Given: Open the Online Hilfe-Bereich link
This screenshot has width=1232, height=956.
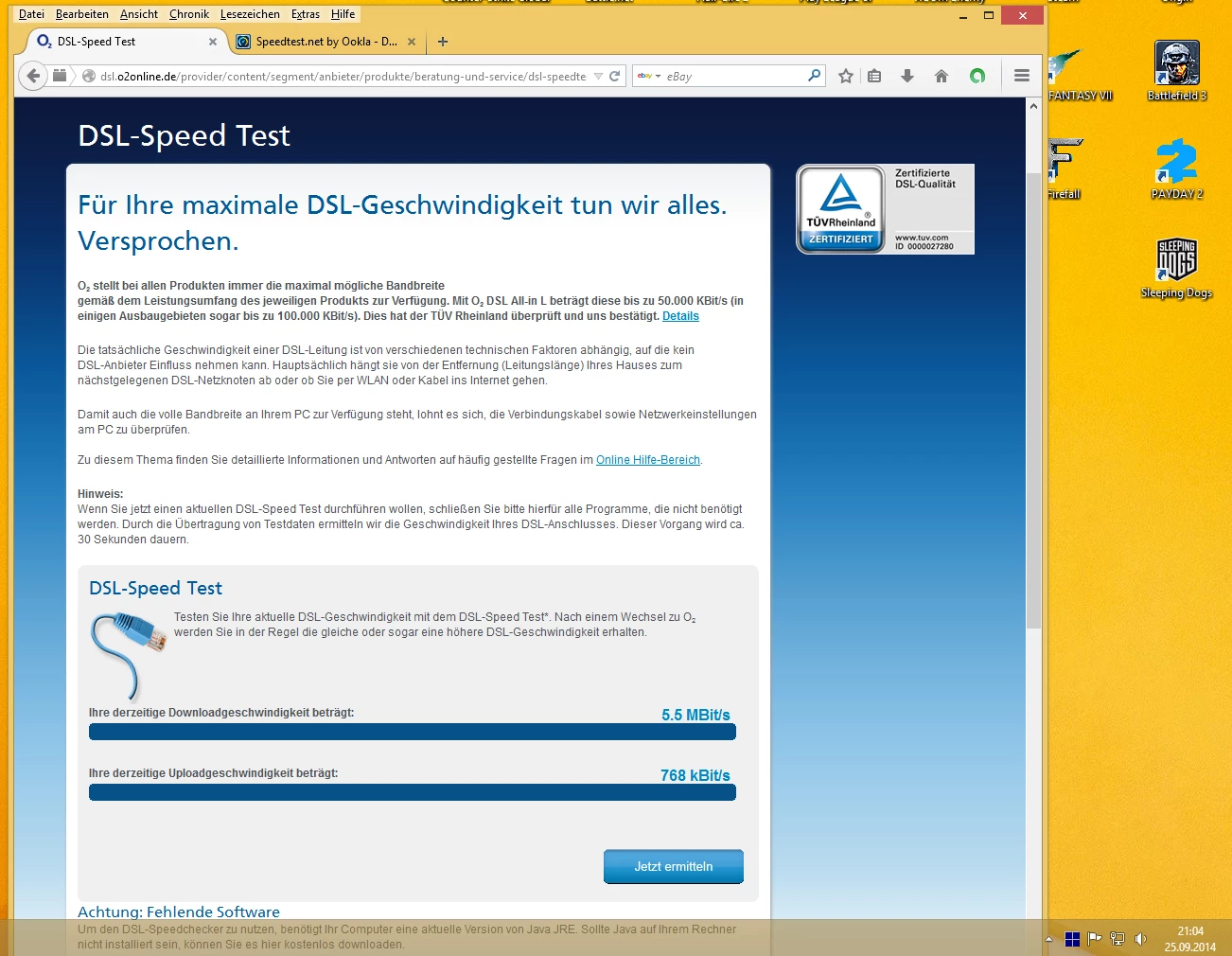Looking at the screenshot, I should (648, 460).
